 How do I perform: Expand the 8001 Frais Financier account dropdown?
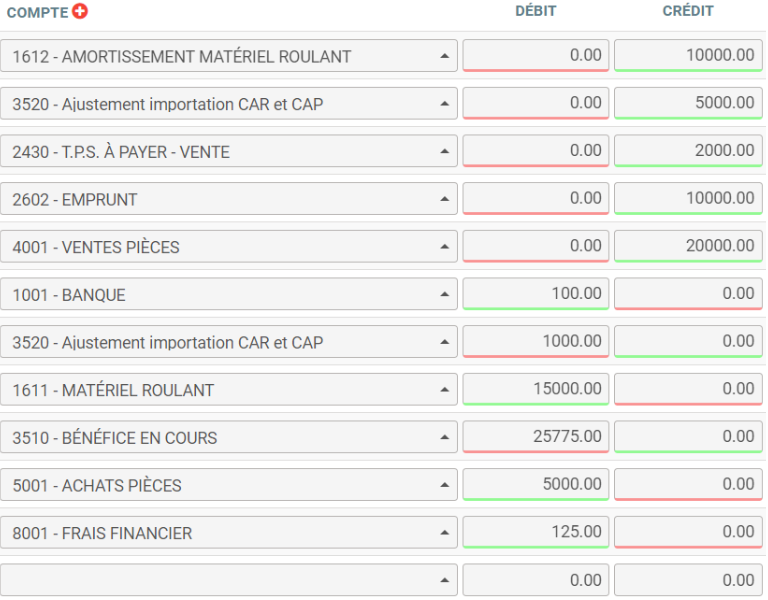pos(229,533)
